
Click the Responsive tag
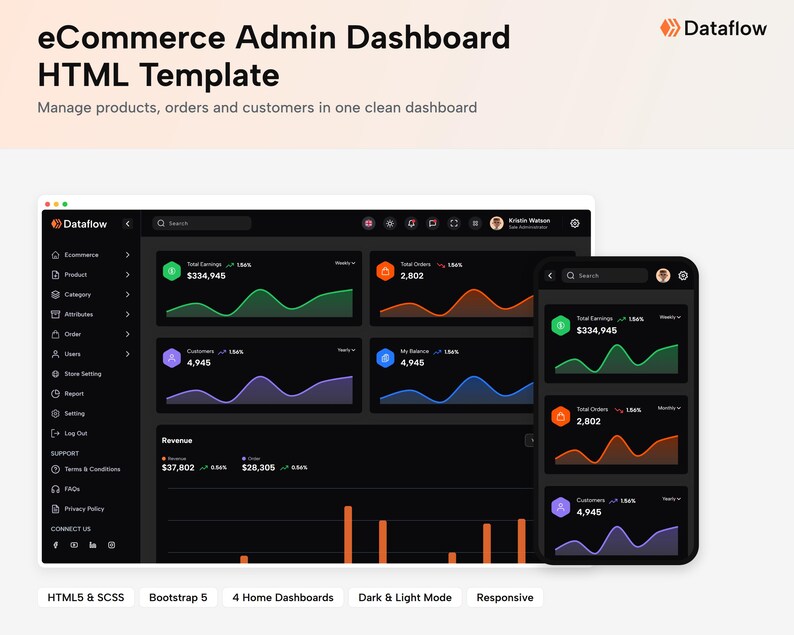[x=505, y=598]
